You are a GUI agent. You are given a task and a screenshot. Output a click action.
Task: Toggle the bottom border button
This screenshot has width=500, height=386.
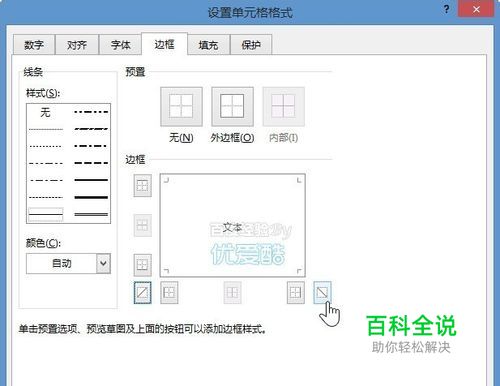[x=142, y=265]
